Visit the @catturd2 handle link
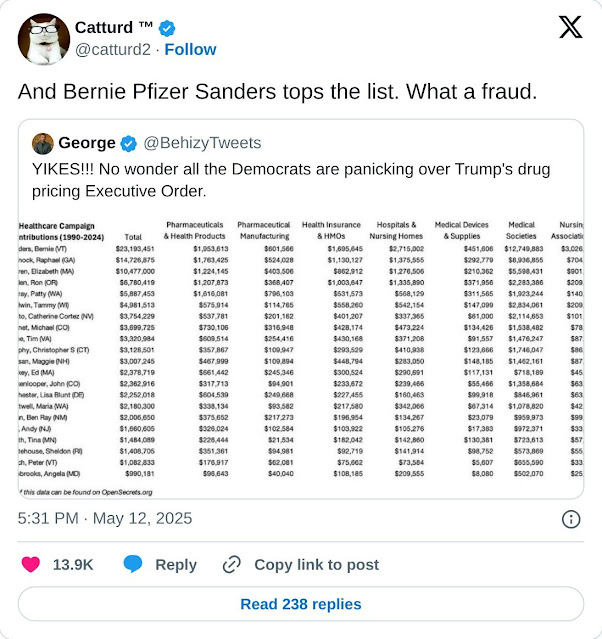The height and width of the screenshot is (639, 602). (x=116, y=49)
